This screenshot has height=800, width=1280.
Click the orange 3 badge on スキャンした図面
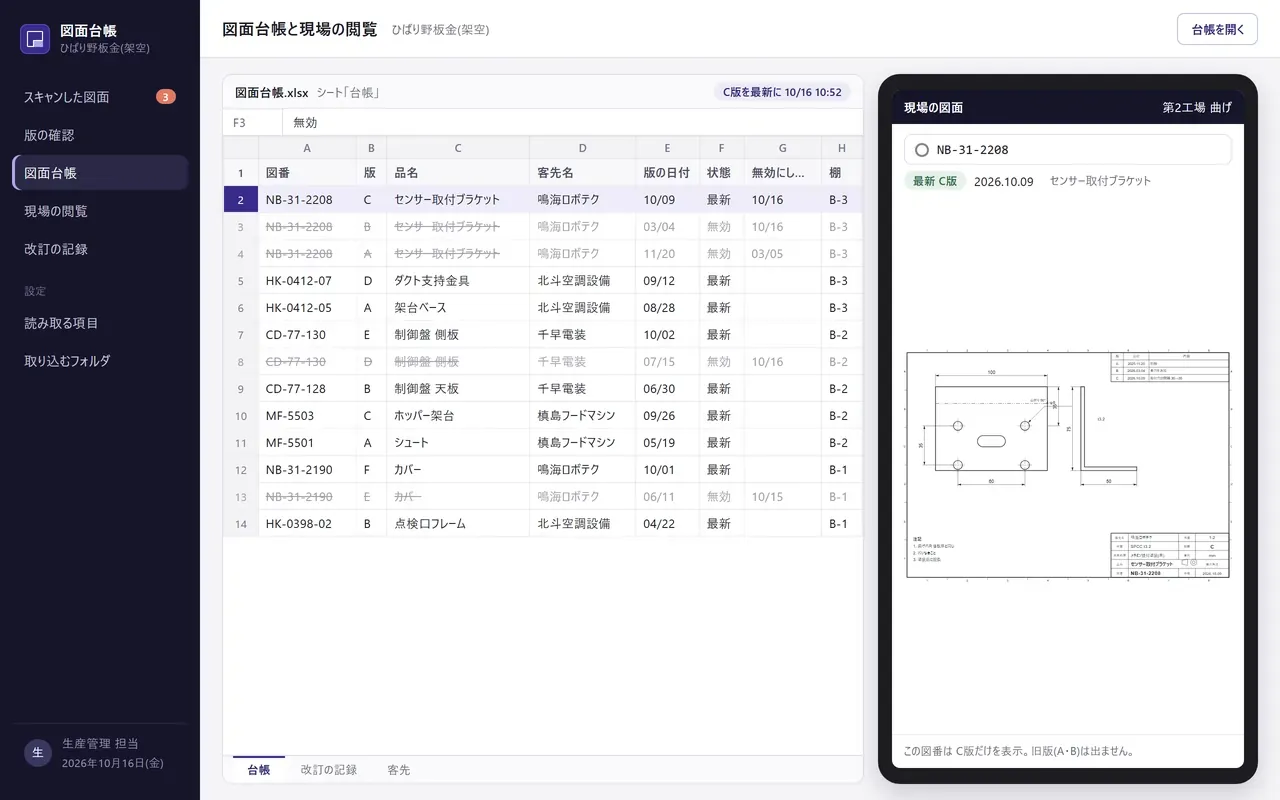click(x=166, y=97)
